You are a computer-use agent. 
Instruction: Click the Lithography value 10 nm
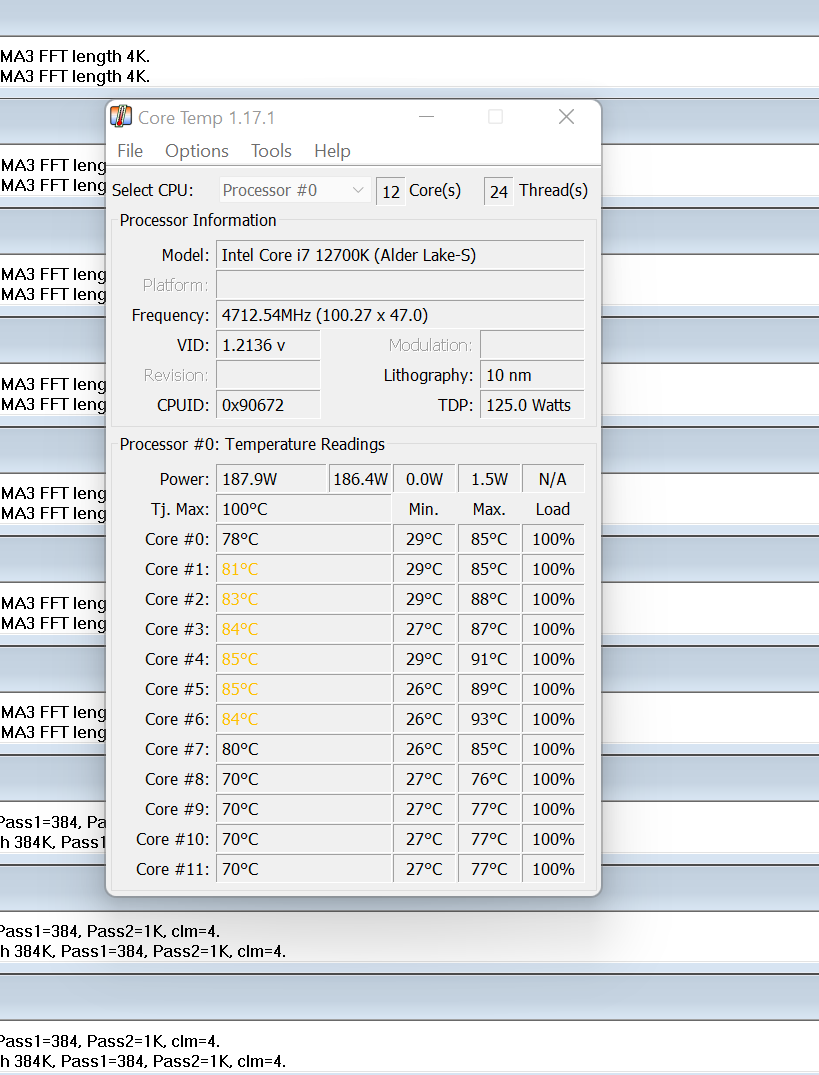532,375
